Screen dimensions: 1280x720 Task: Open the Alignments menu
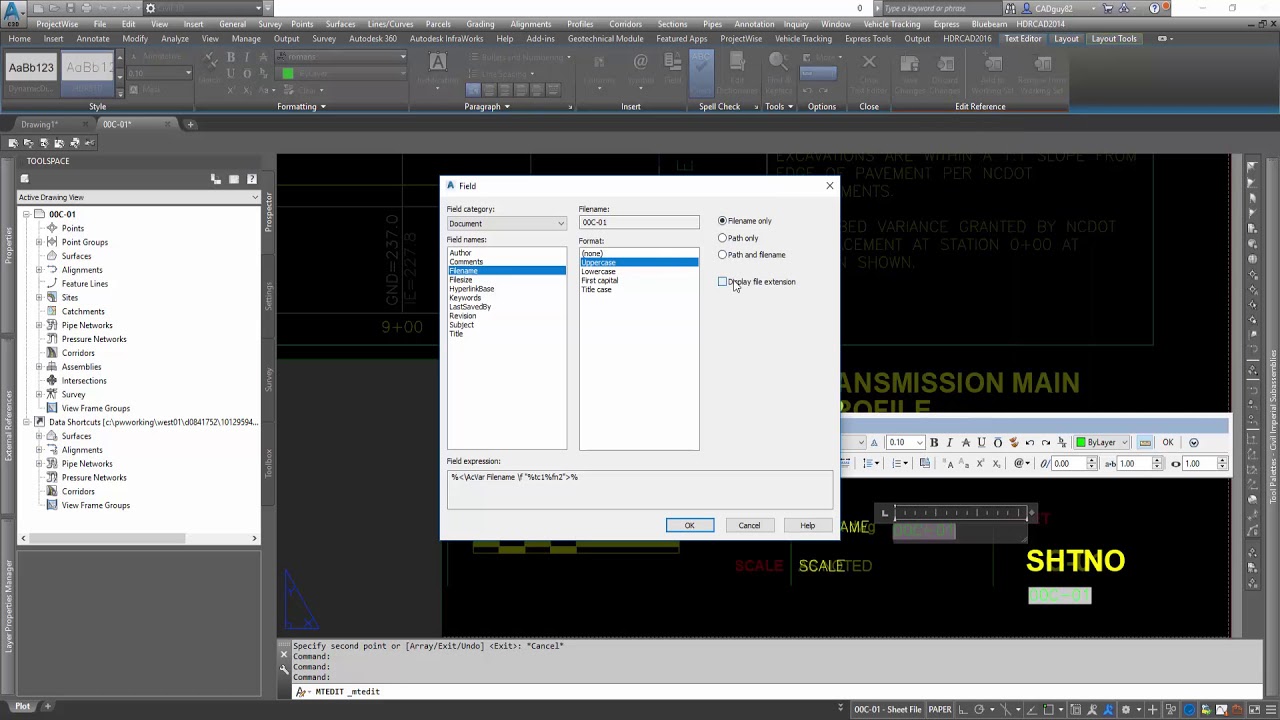pyautogui.click(x=530, y=24)
